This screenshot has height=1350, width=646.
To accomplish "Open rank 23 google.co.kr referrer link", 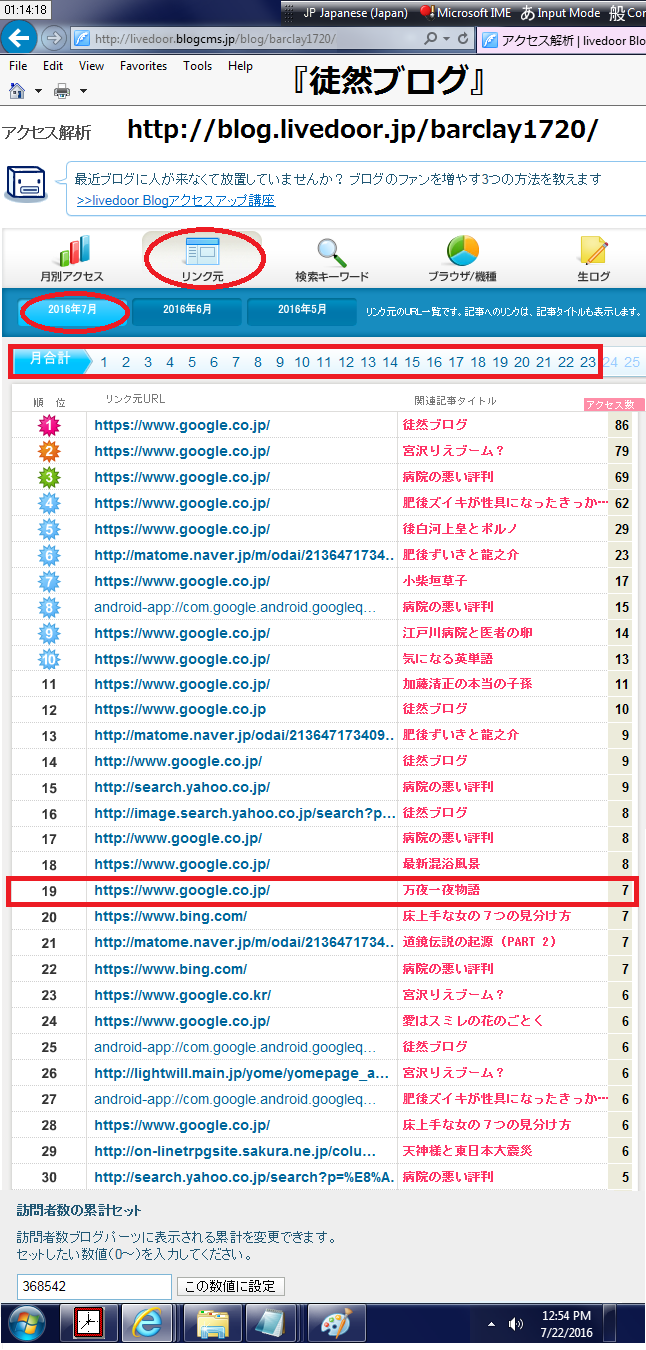I will coord(182,995).
